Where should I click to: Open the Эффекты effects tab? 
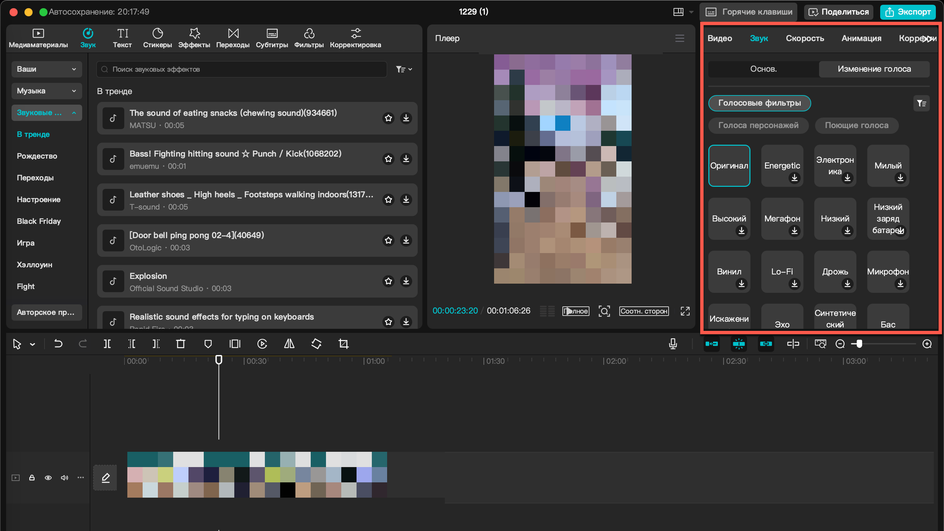point(194,38)
